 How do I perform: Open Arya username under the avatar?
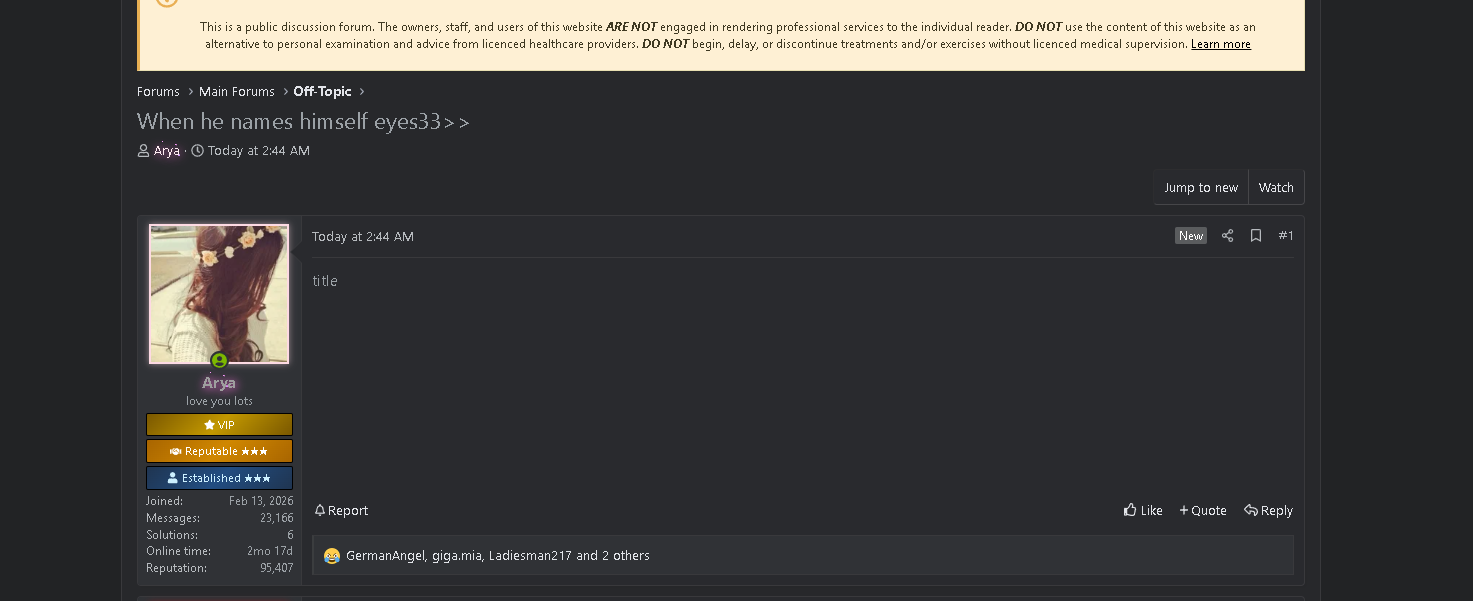[x=219, y=383]
